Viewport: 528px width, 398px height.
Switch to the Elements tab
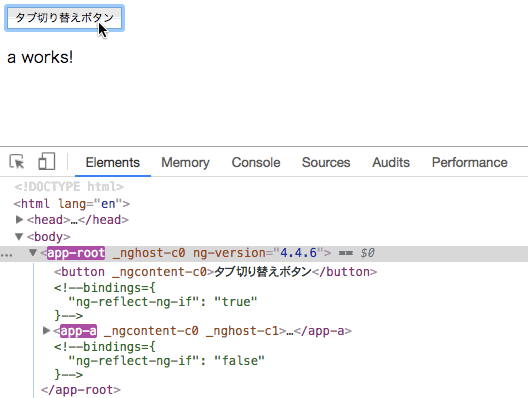point(112,163)
